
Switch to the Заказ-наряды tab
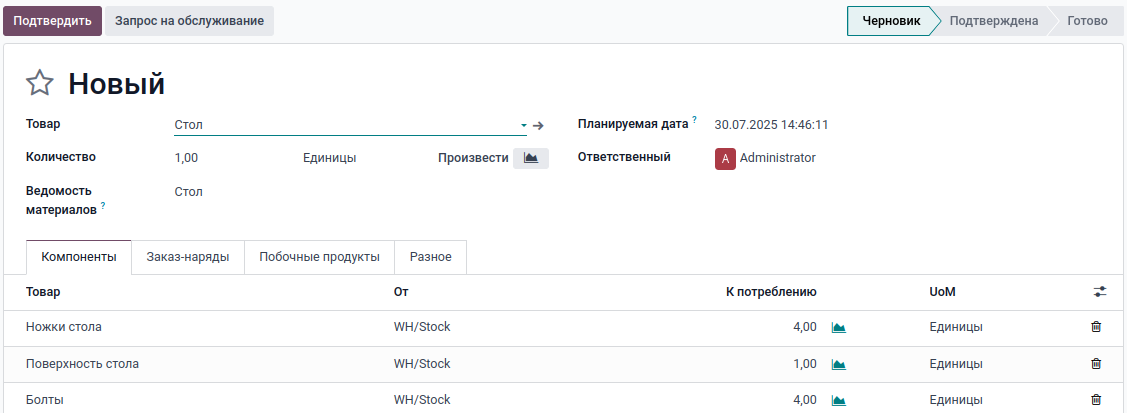point(188,257)
